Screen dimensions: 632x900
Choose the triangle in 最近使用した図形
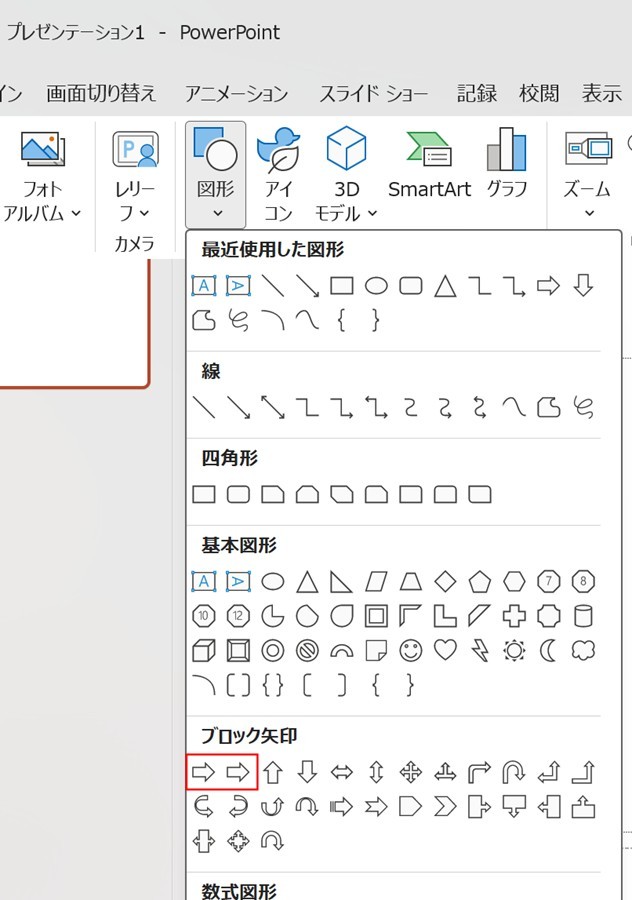tap(445, 286)
